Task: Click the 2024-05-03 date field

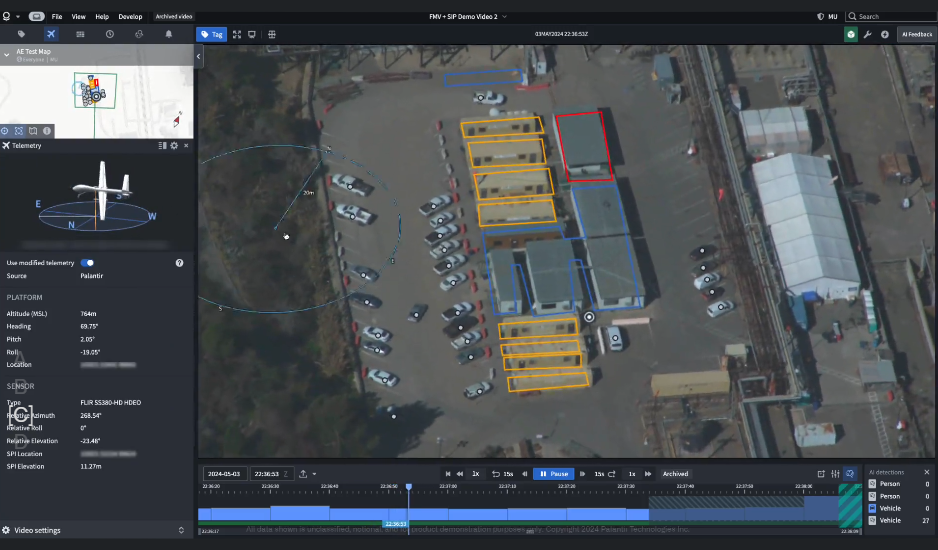Action: click(x=224, y=474)
